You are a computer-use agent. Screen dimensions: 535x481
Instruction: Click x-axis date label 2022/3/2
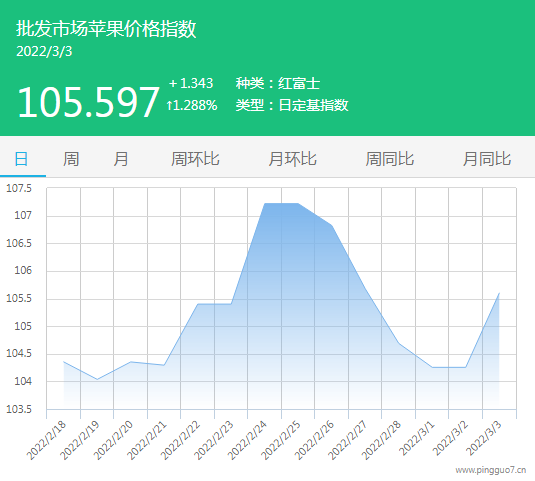point(450,438)
